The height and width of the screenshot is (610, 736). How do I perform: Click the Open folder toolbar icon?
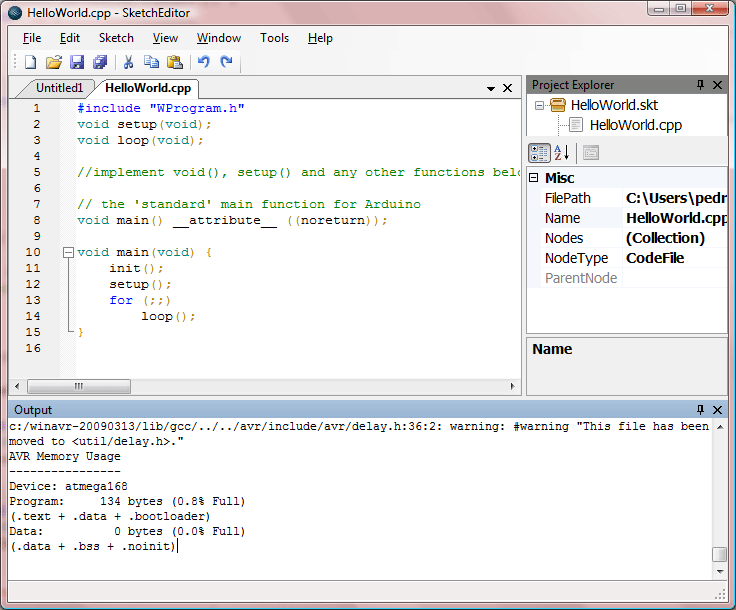54,62
